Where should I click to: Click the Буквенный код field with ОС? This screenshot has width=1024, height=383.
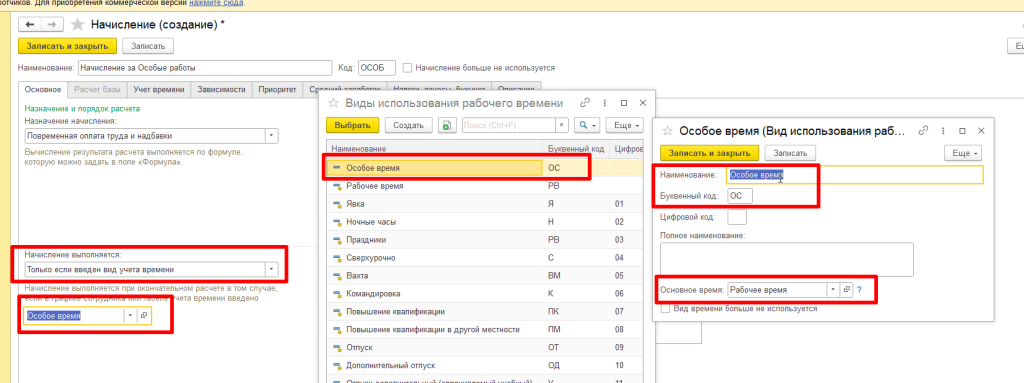(x=740, y=195)
